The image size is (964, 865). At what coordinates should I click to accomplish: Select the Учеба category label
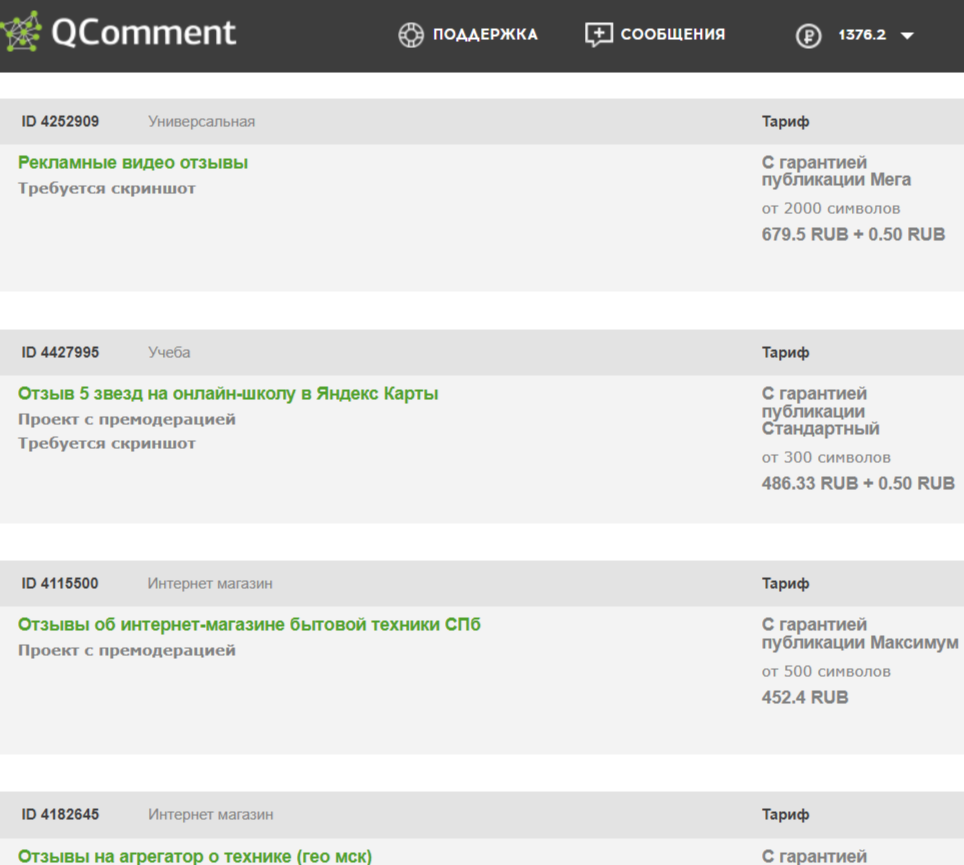(x=169, y=353)
